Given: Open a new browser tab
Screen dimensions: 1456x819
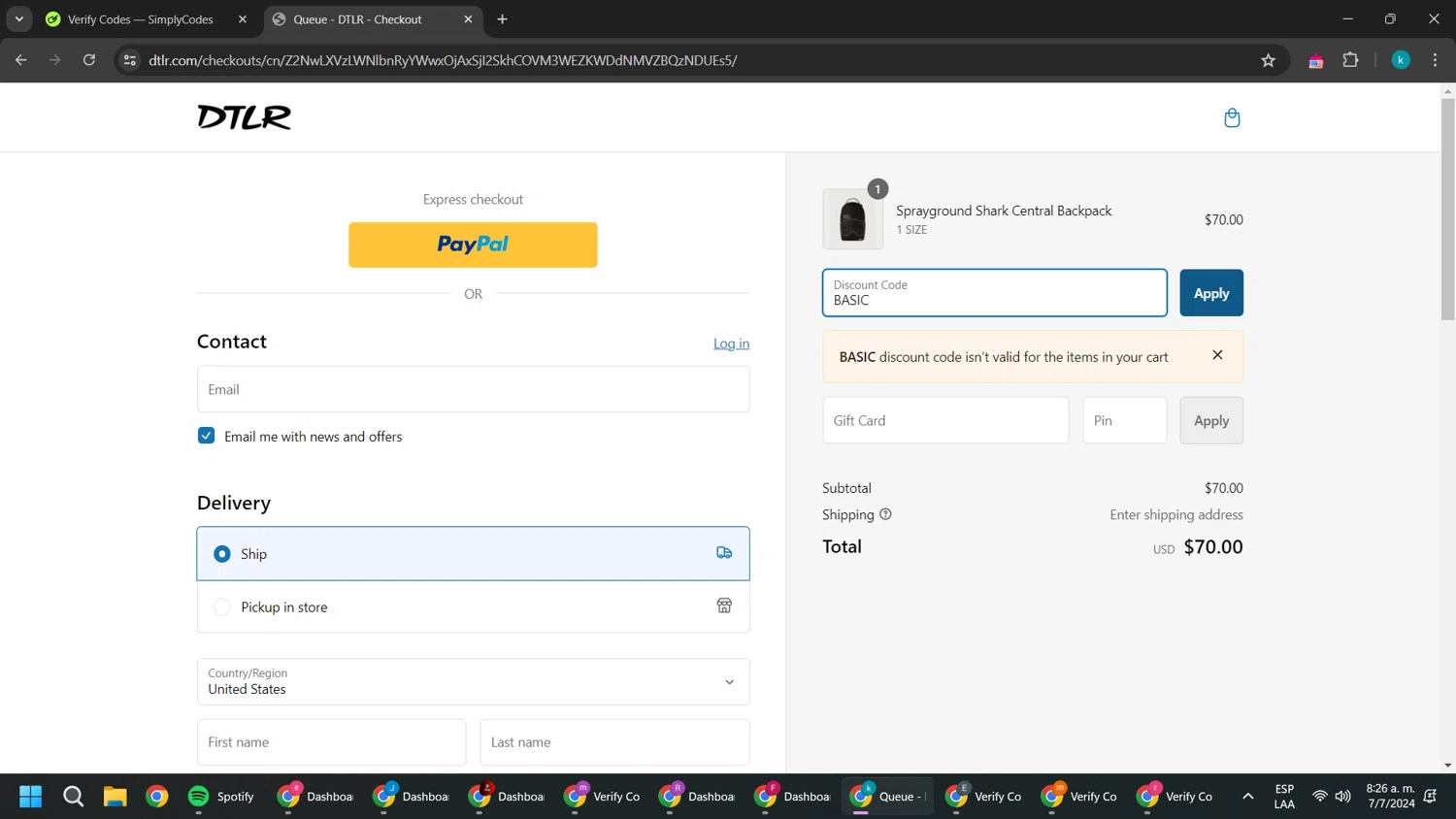Looking at the screenshot, I should pyautogui.click(x=502, y=19).
